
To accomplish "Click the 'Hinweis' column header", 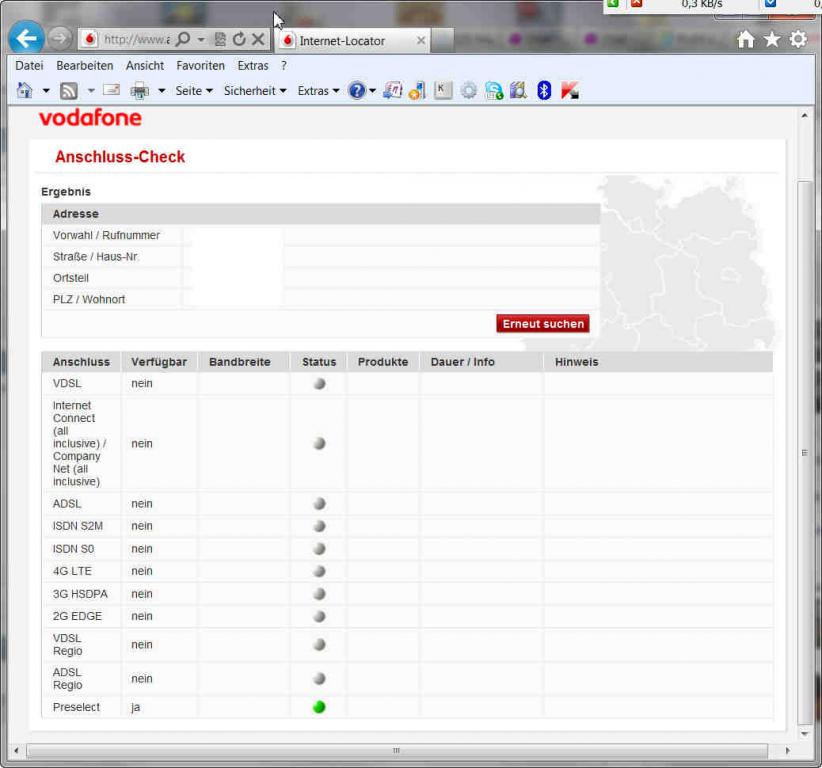I will (576, 362).
